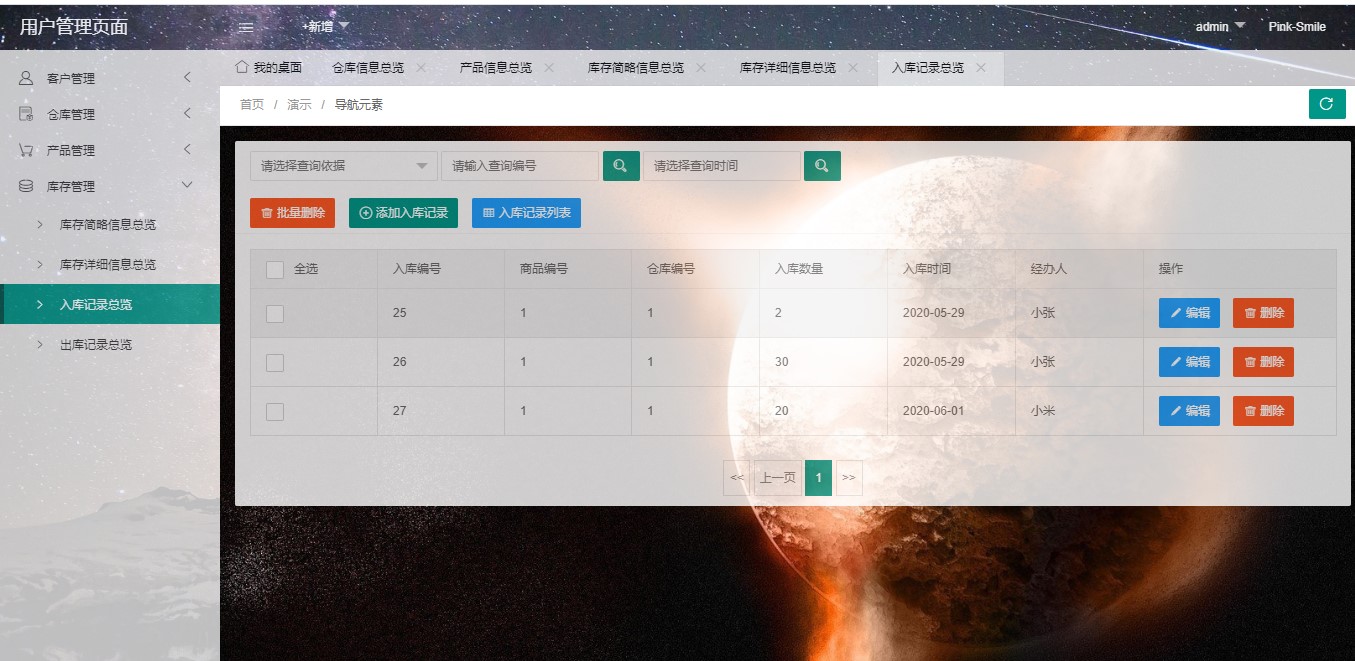Switch to the 我的桌面 tab
This screenshot has width=1355, height=661.
click(270, 69)
